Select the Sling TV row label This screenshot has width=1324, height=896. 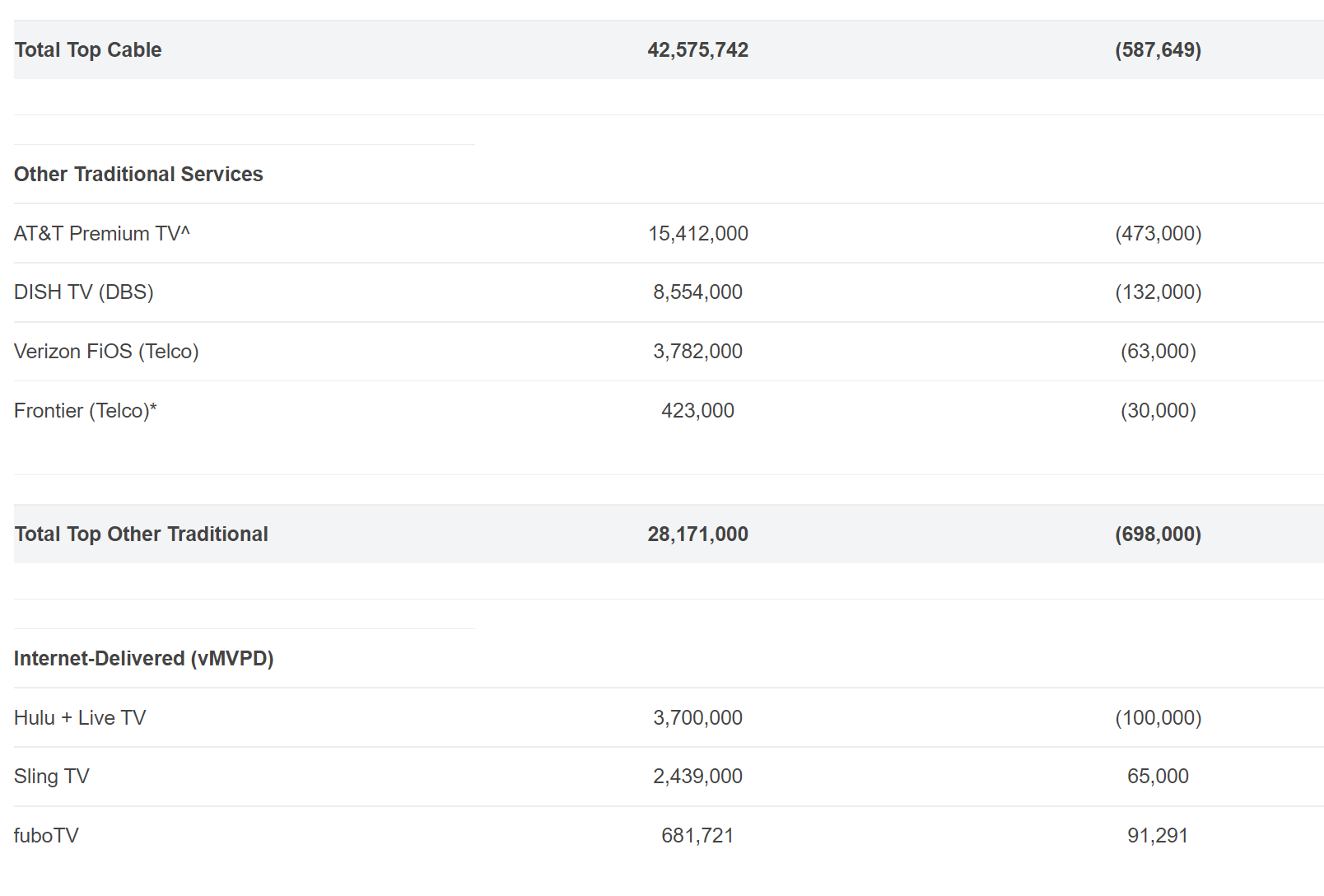pyautogui.click(x=52, y=777)
